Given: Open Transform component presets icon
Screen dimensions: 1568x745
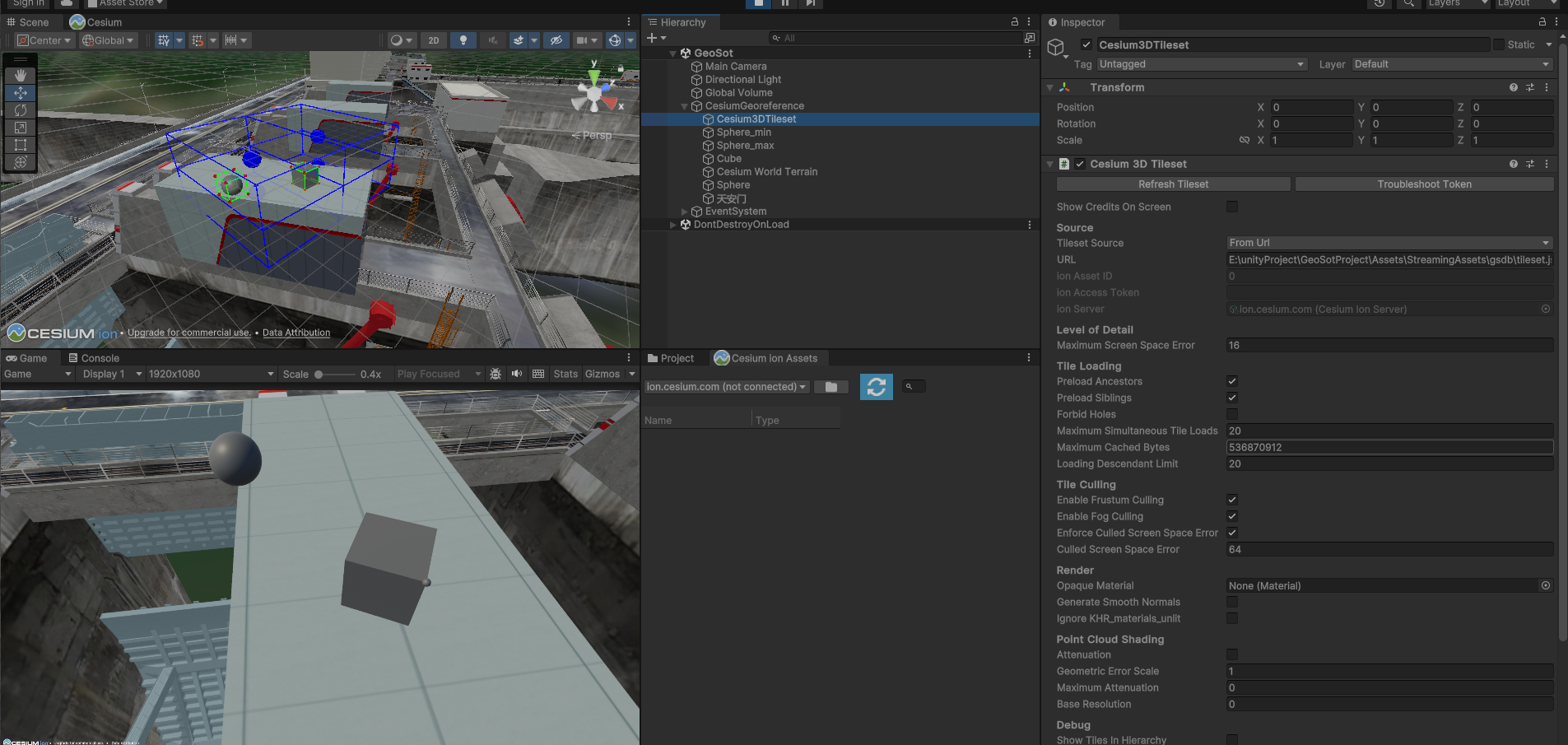Looking at the screenshot, I should [x=1530, y=87].
